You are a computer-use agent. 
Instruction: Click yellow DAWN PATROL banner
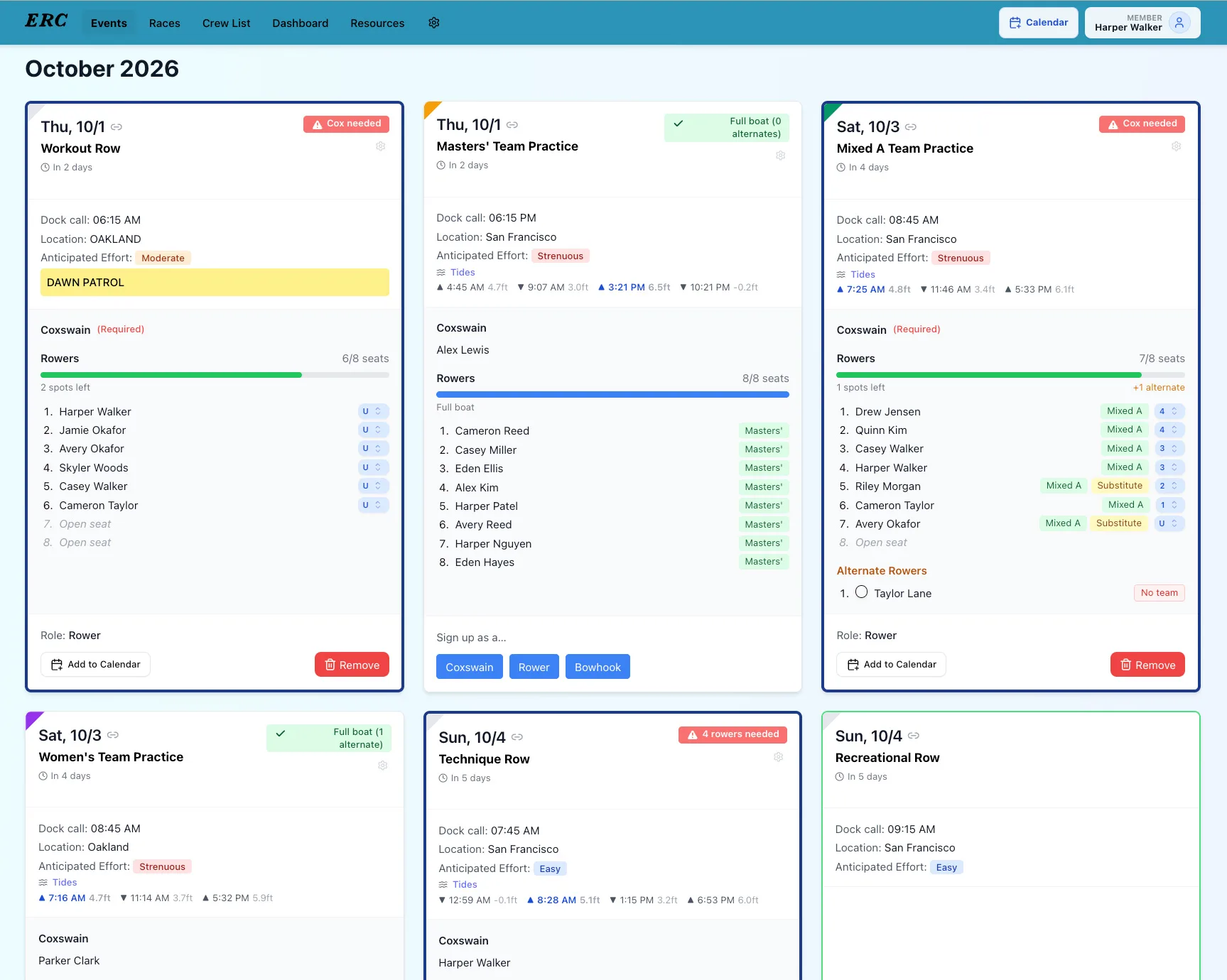tap(215, 283)
